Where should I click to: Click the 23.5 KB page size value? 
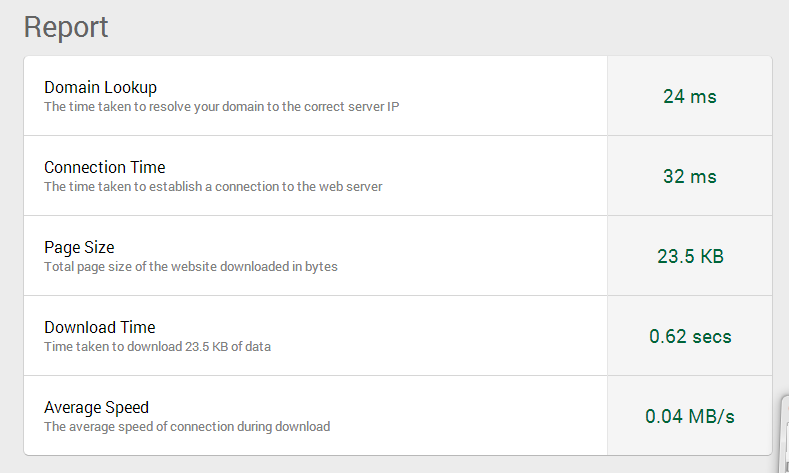coord(690,256)
